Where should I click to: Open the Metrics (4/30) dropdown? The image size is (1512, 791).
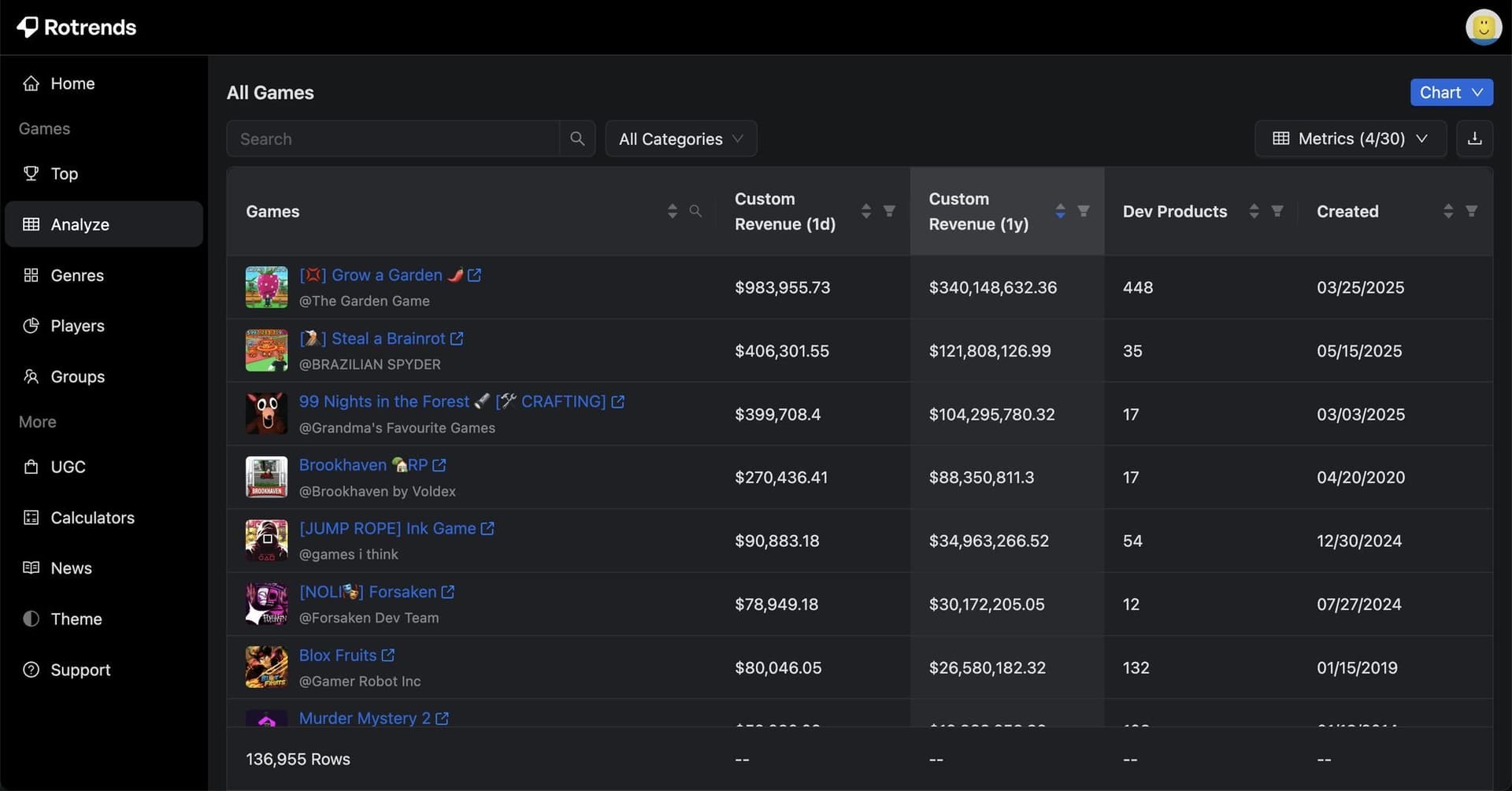[x=1350, y=139]
